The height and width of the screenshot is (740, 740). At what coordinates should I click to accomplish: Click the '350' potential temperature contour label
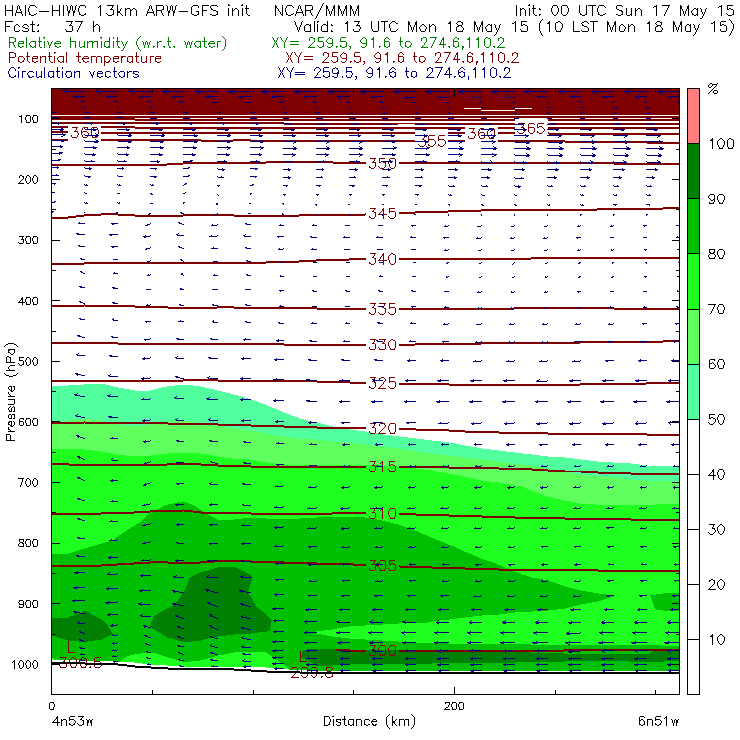coord(383,164)
